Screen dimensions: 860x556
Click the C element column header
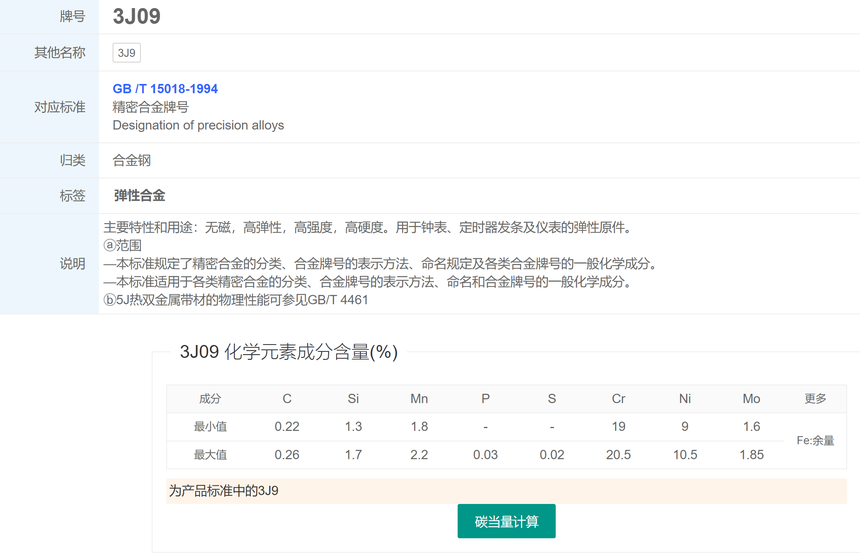click(287, 399)
